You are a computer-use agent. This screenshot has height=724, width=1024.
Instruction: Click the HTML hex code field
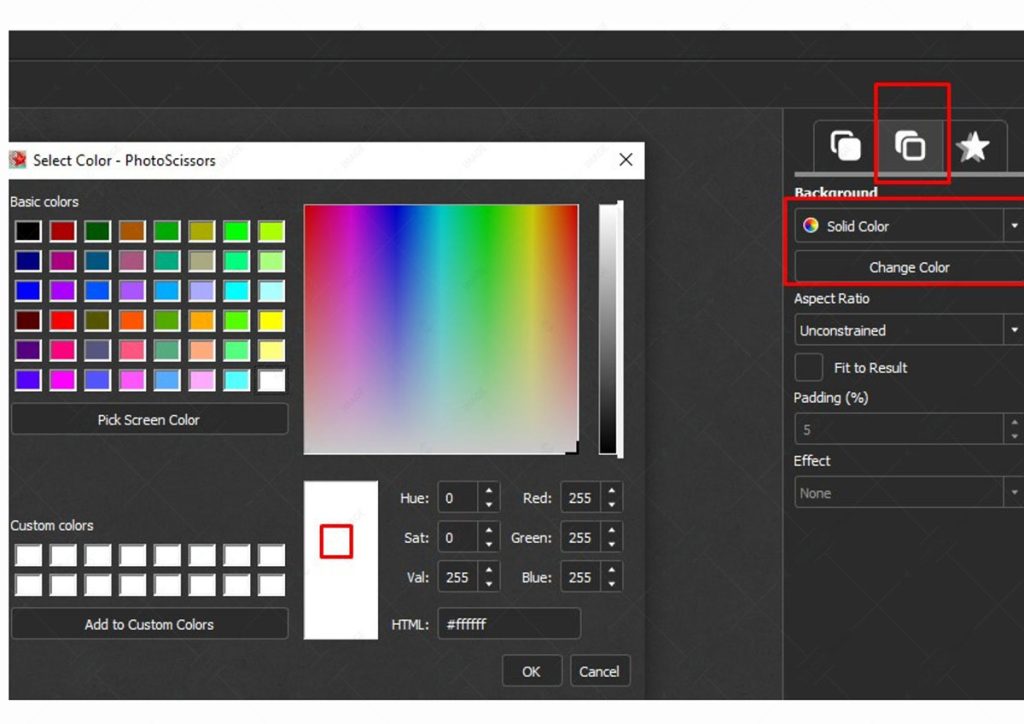(x=508, y=623)
